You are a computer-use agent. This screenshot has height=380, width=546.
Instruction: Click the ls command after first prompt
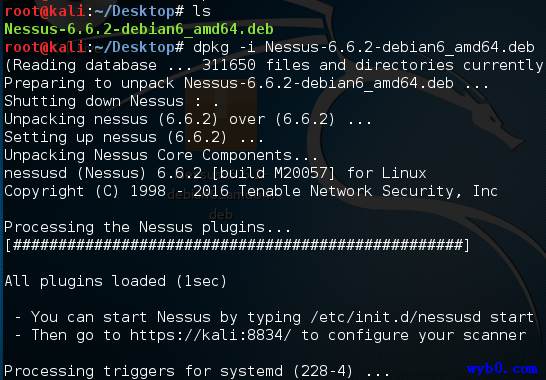pos(202,11)
